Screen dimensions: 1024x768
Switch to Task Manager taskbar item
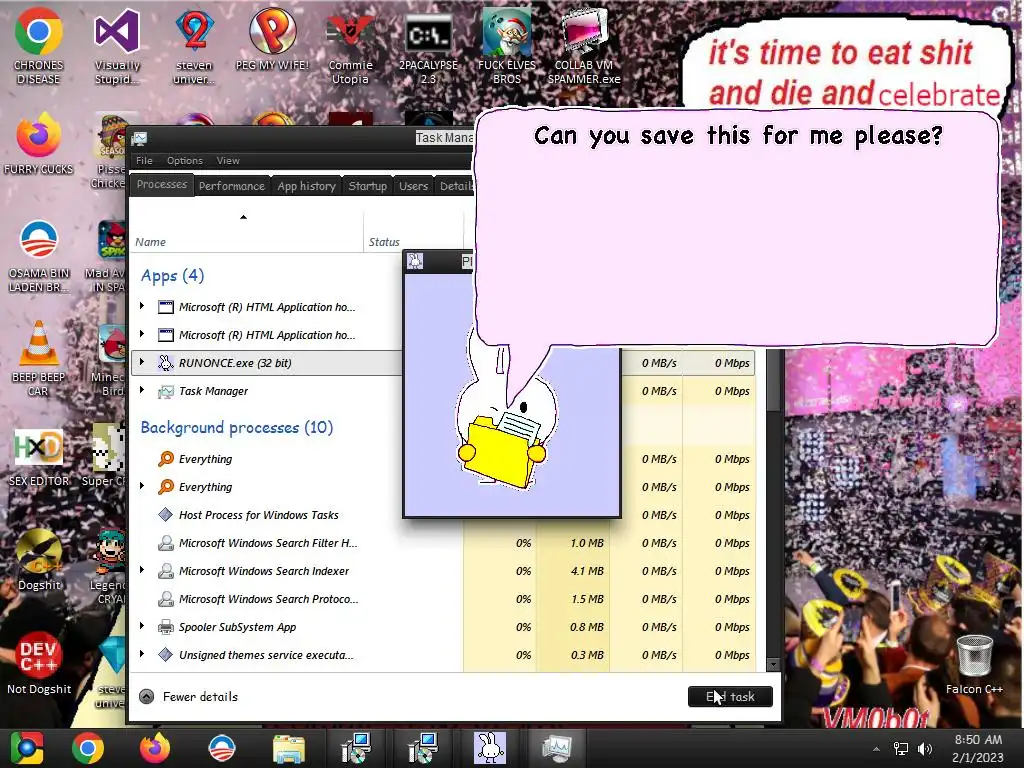click(556, 748)
